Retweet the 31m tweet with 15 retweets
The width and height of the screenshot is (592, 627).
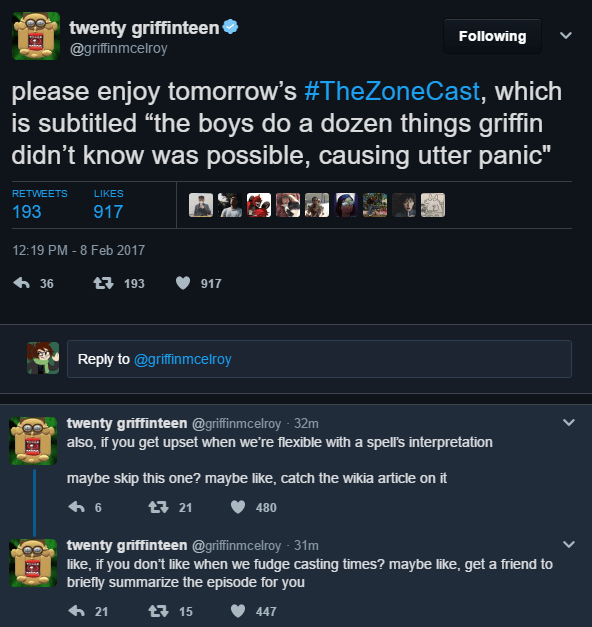click(158, 611)
